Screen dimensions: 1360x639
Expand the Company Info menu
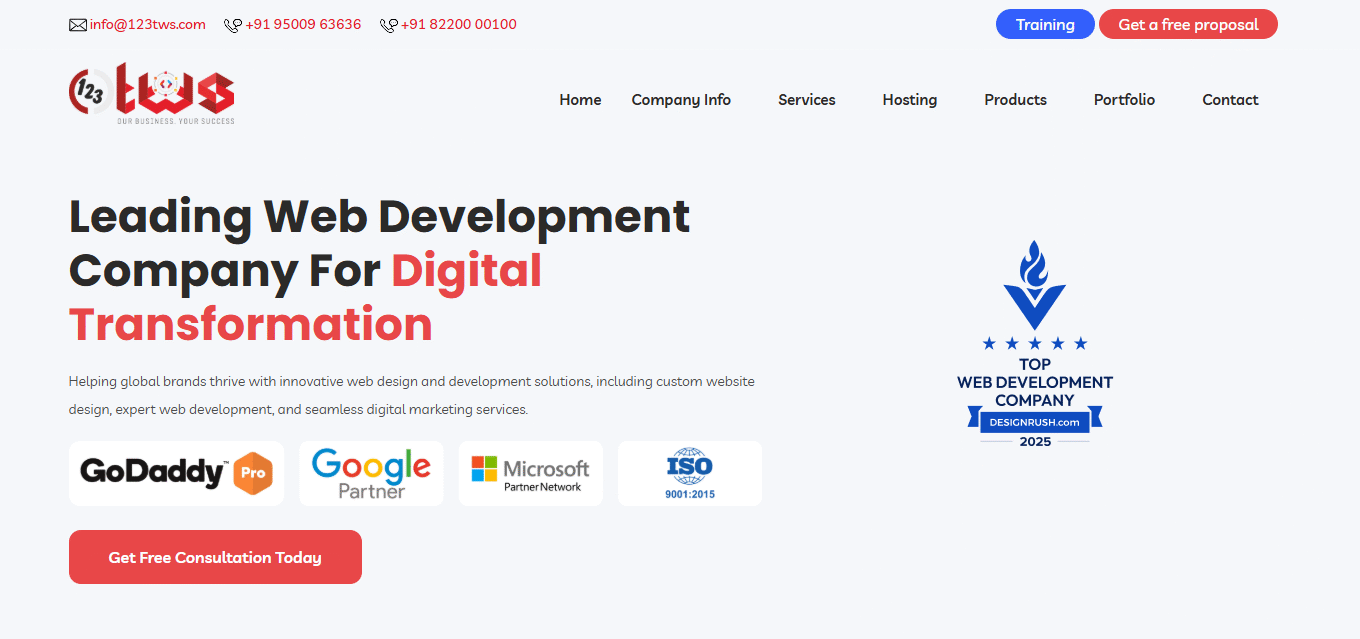(x=681, y=100)
